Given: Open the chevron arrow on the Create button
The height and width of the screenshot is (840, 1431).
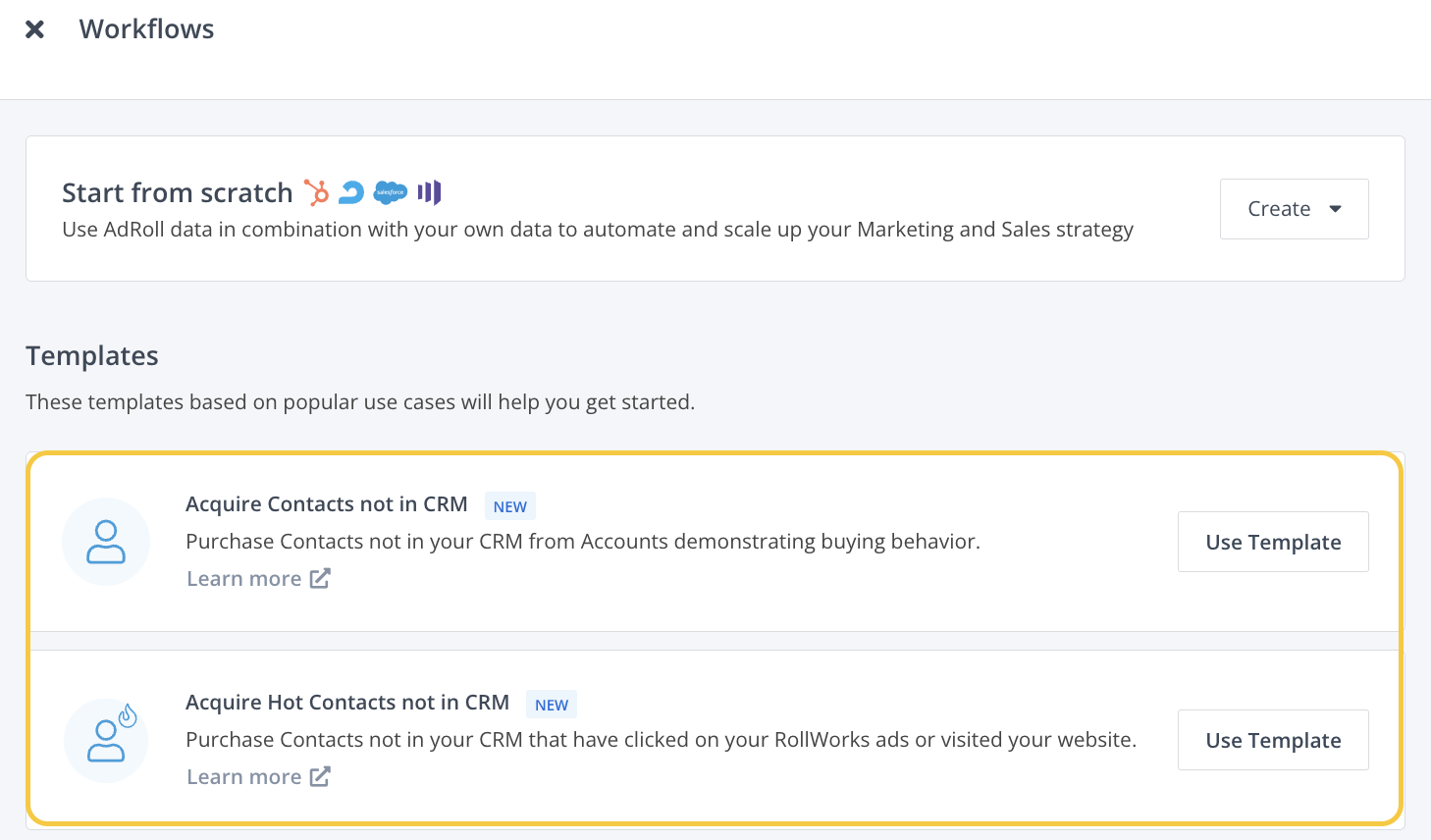Looking at the screenshot, I should tap(1336, 208).
